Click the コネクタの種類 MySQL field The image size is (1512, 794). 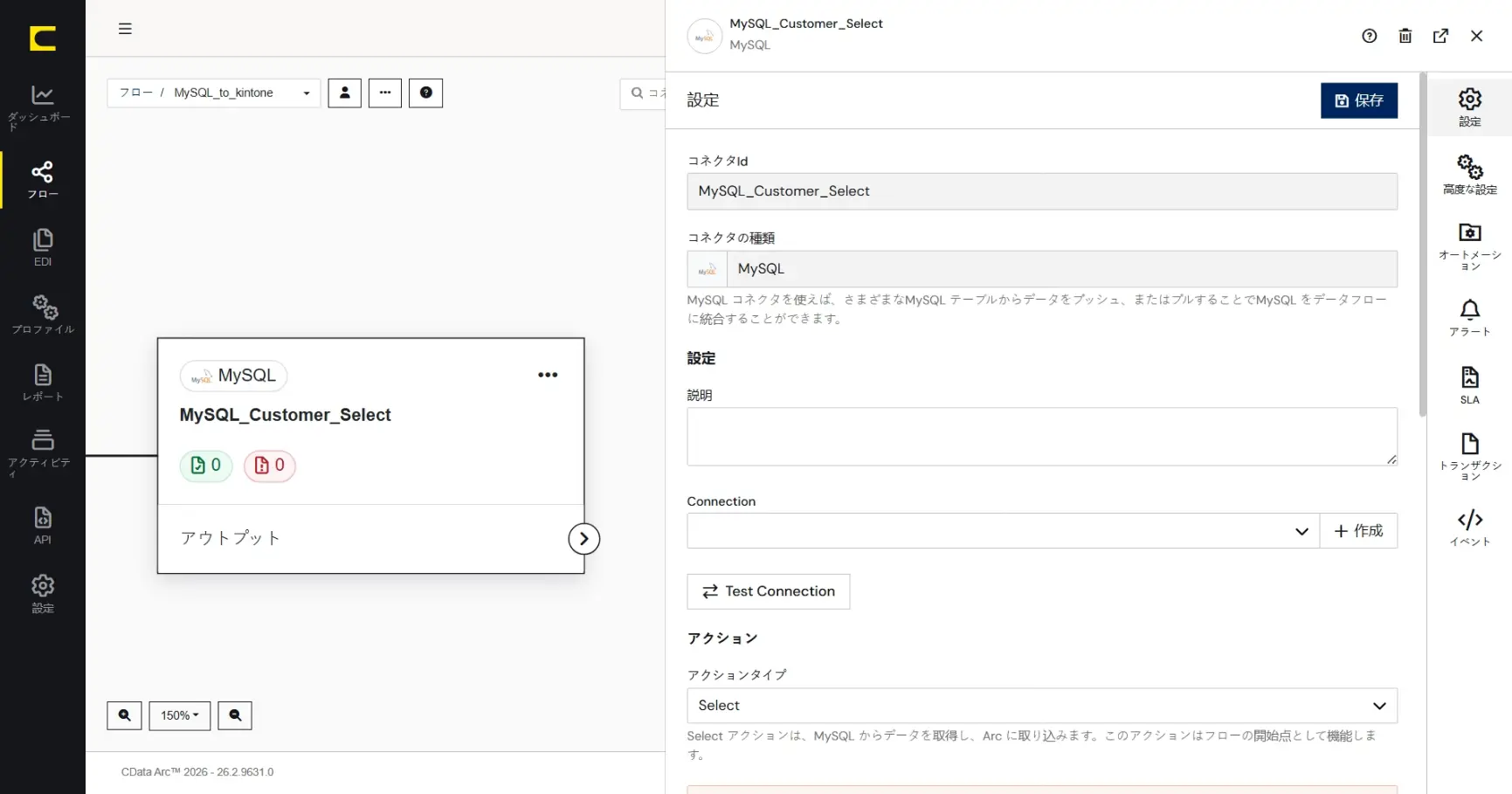tap(1042, 269)
